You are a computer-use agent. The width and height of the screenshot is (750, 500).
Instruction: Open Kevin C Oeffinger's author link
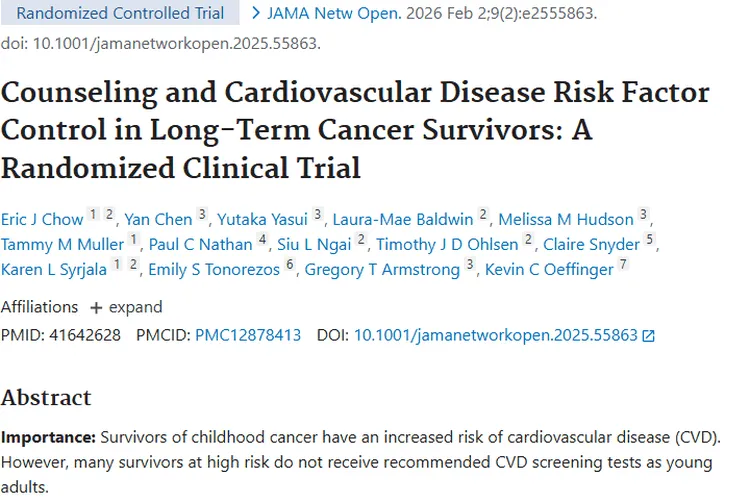549,270
